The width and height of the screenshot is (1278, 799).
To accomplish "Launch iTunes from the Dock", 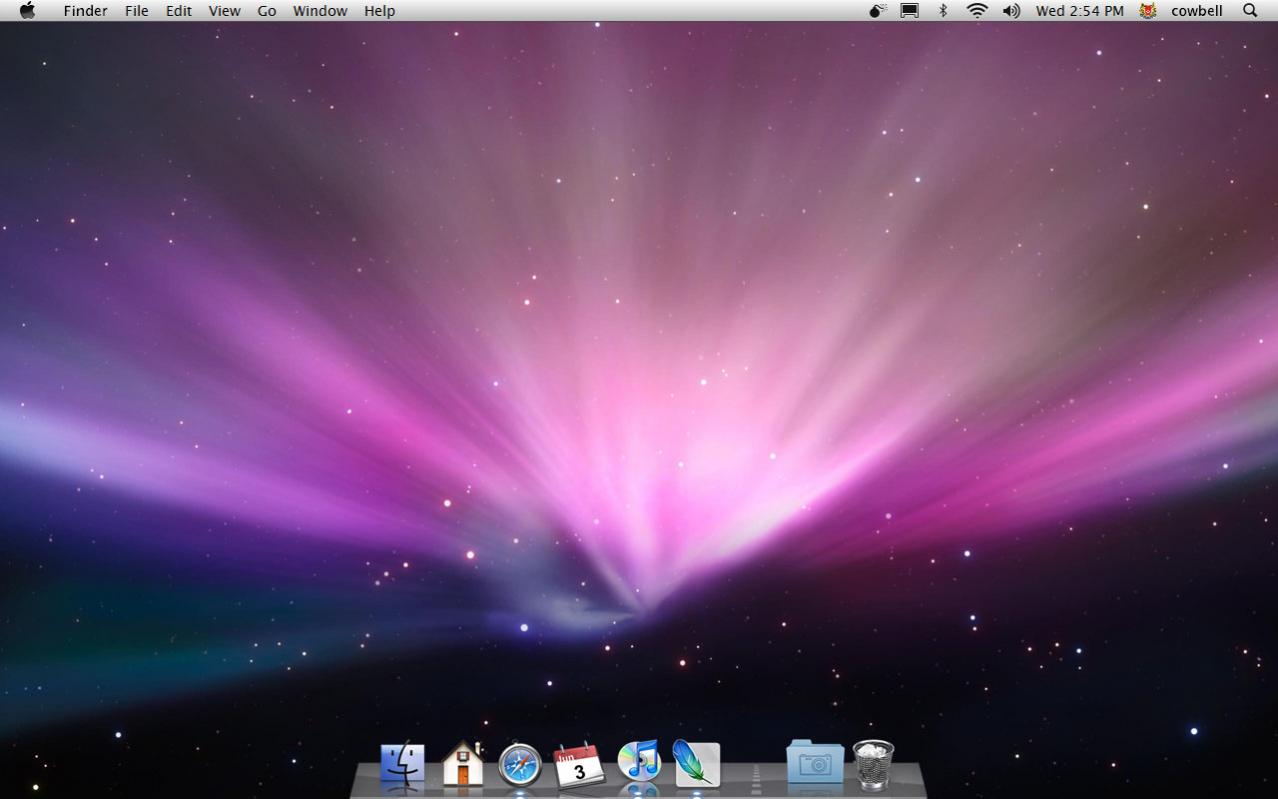I will 639,762.
